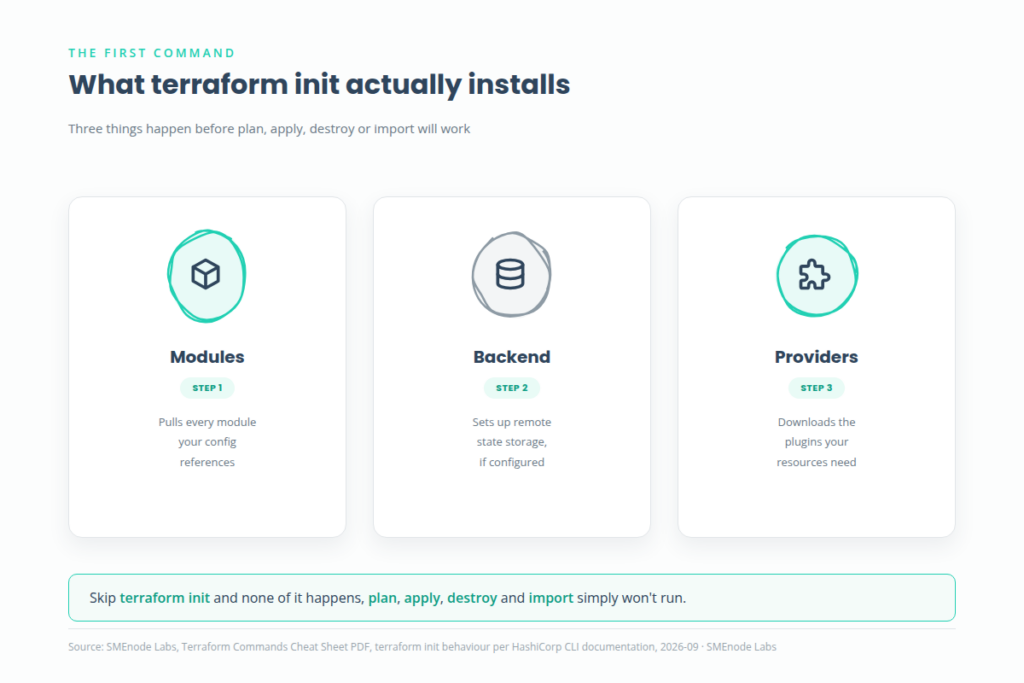Click 'resources need' line in Providers card
The width and height of the screenshot is (1024, 683).
[x=816, y=462]
